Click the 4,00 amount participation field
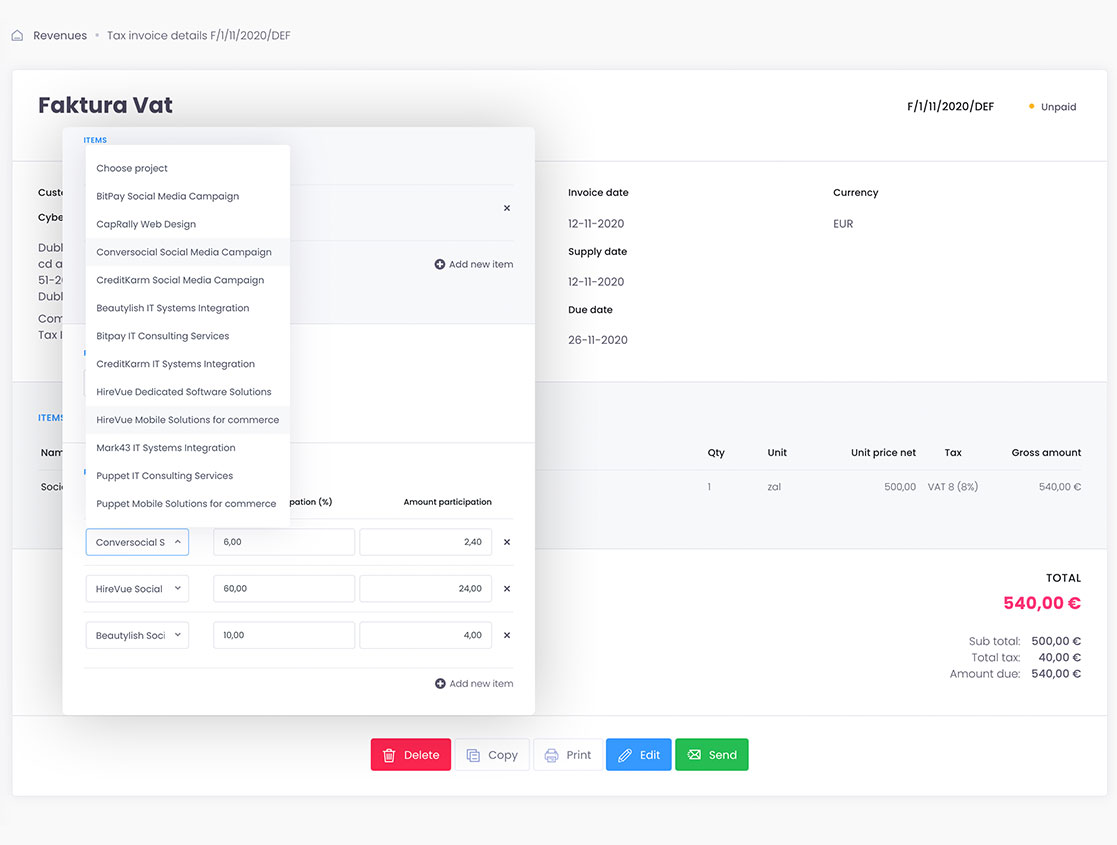Image resolution: width=1117 pixels, height=845 pixels. pos(425,635)
